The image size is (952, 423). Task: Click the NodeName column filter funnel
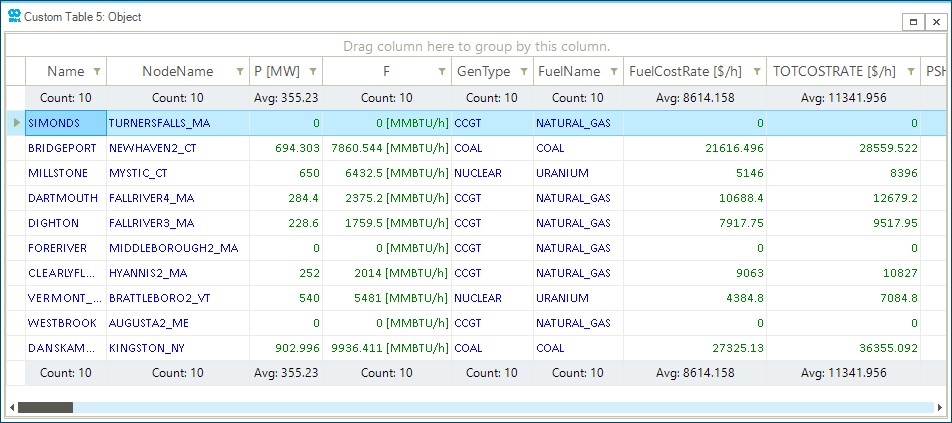[x=239, y=72]
